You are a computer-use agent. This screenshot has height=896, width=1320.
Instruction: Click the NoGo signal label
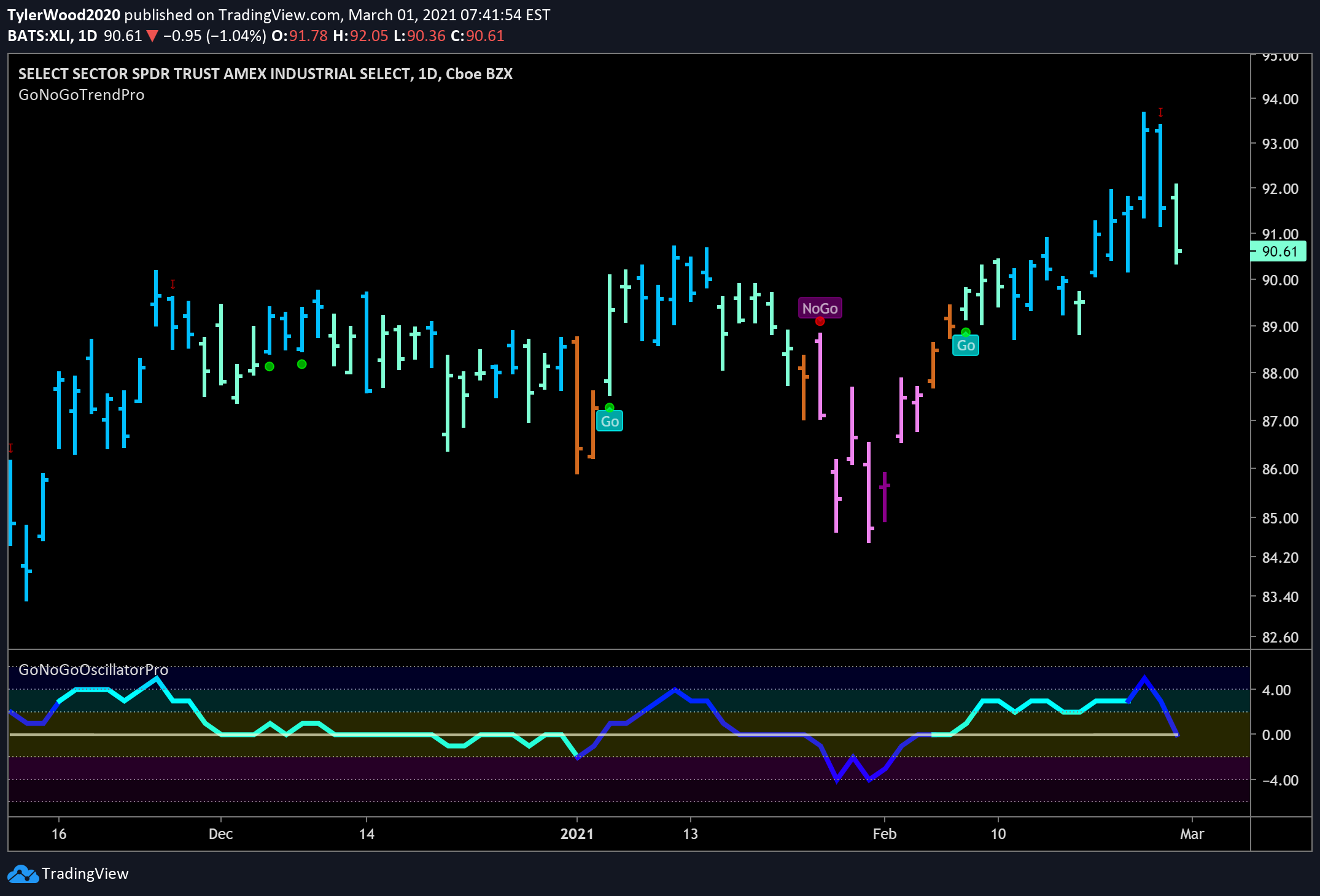coord(820,308)
